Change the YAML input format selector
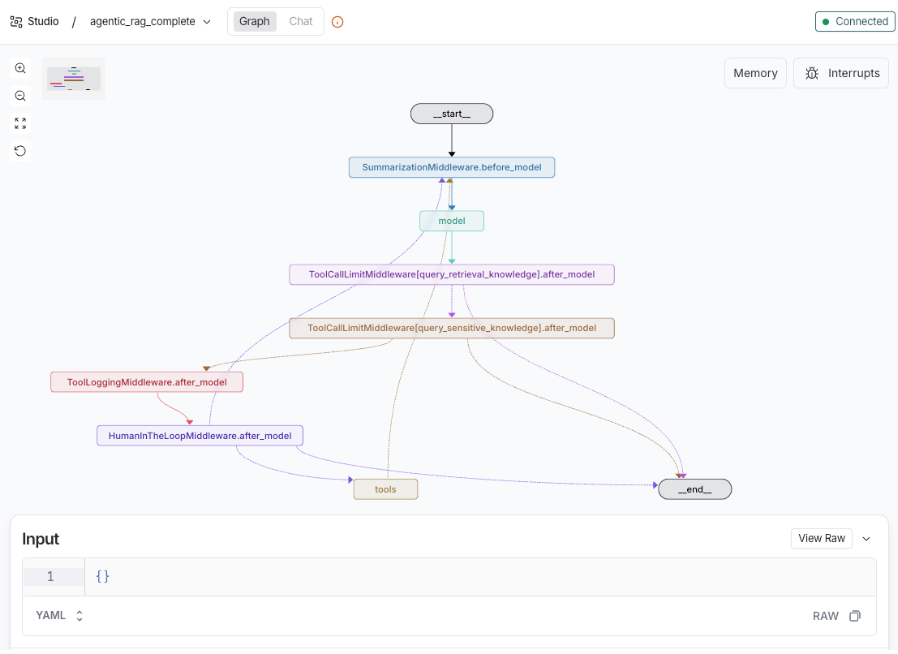 60,616
